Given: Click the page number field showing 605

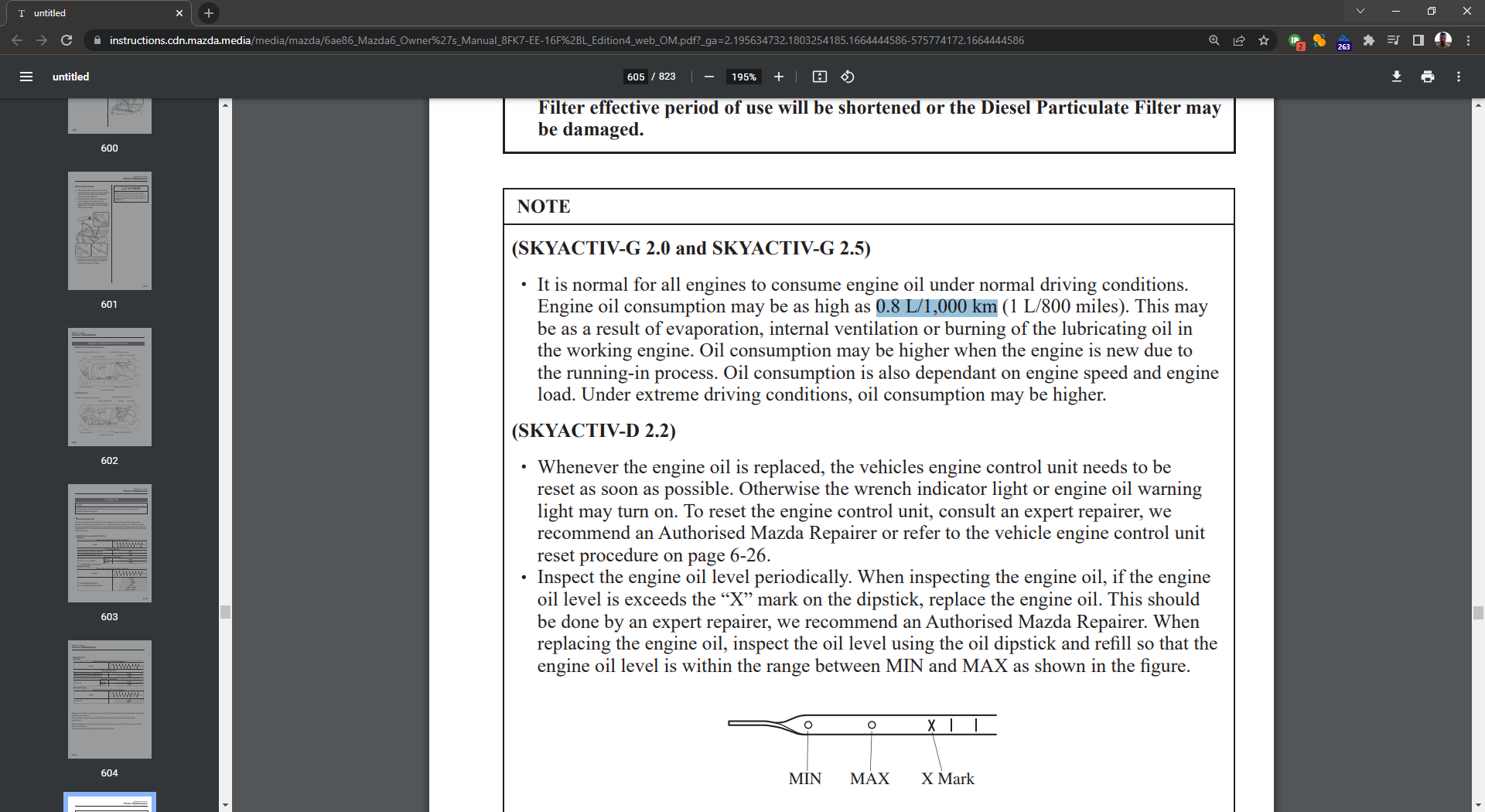Looking at the screenshot, I should pyautogui.click(x=636, y=77).
